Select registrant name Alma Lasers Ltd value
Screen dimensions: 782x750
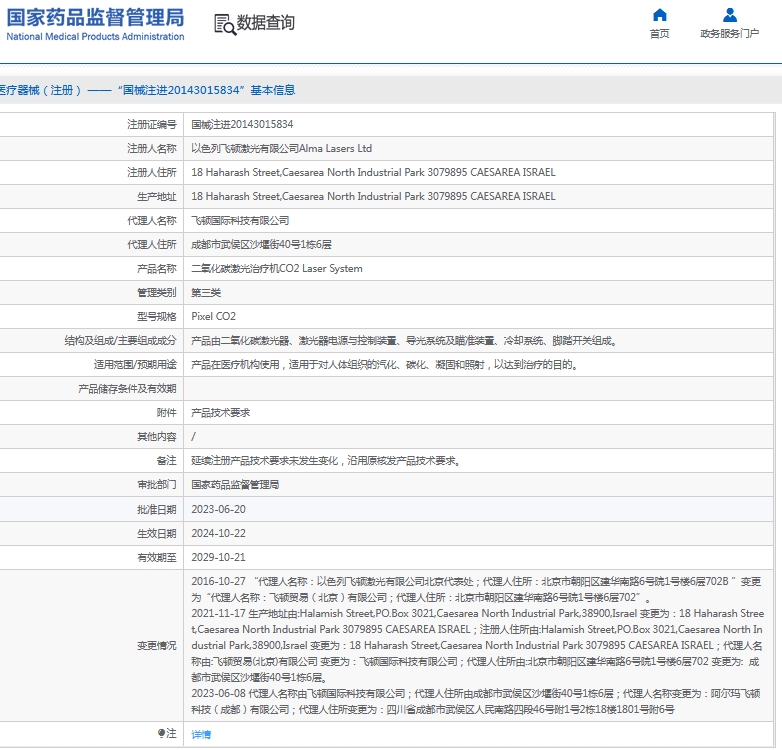(x=282, y=149)
